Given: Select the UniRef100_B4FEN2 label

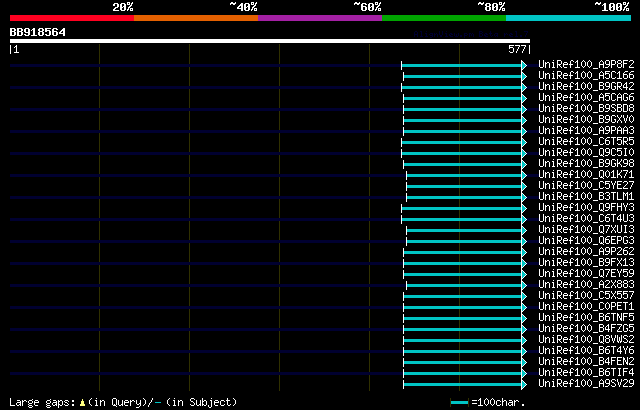Looking at the screenshot, I should pos(586,362).
